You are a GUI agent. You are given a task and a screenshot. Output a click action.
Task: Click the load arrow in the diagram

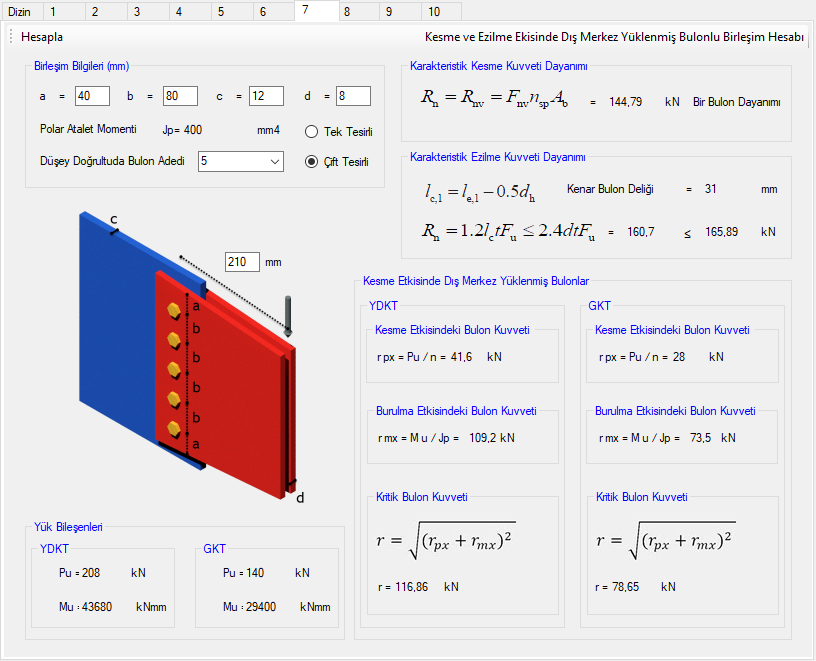click(x=288, y=316)
